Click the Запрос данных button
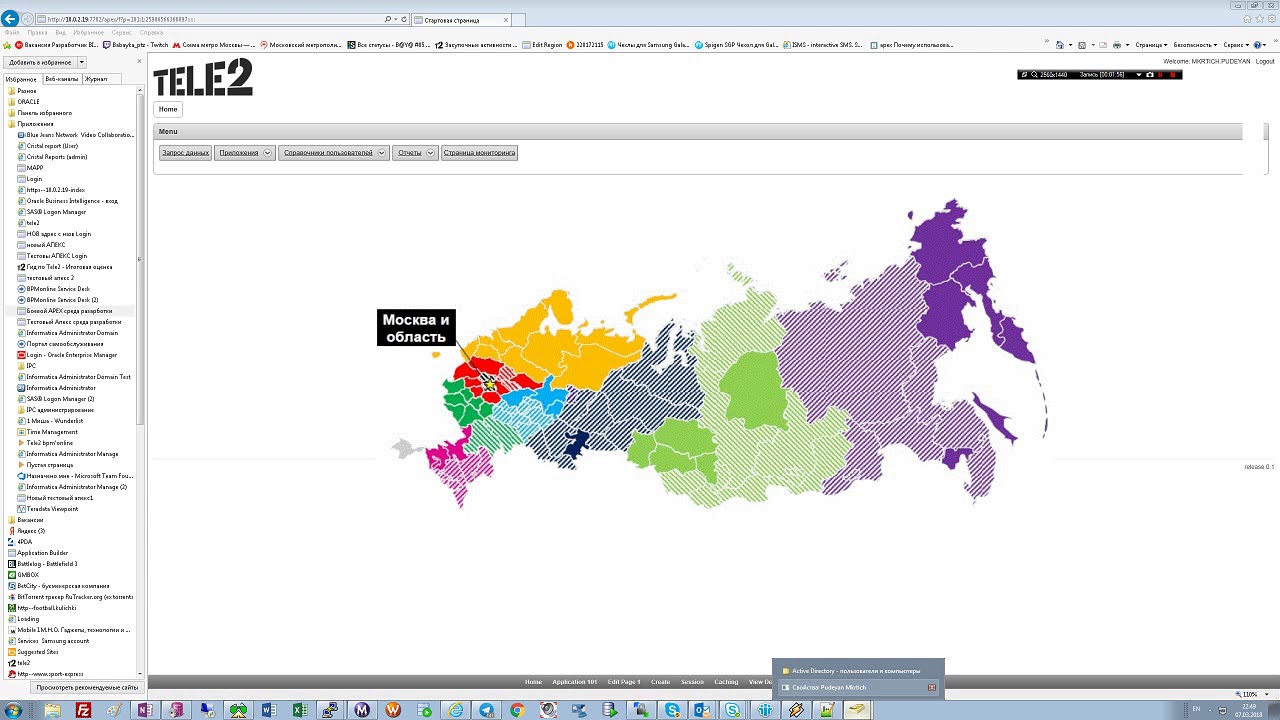The width and height of the screenshot is (1280, 720). click(x=185, y=153)
